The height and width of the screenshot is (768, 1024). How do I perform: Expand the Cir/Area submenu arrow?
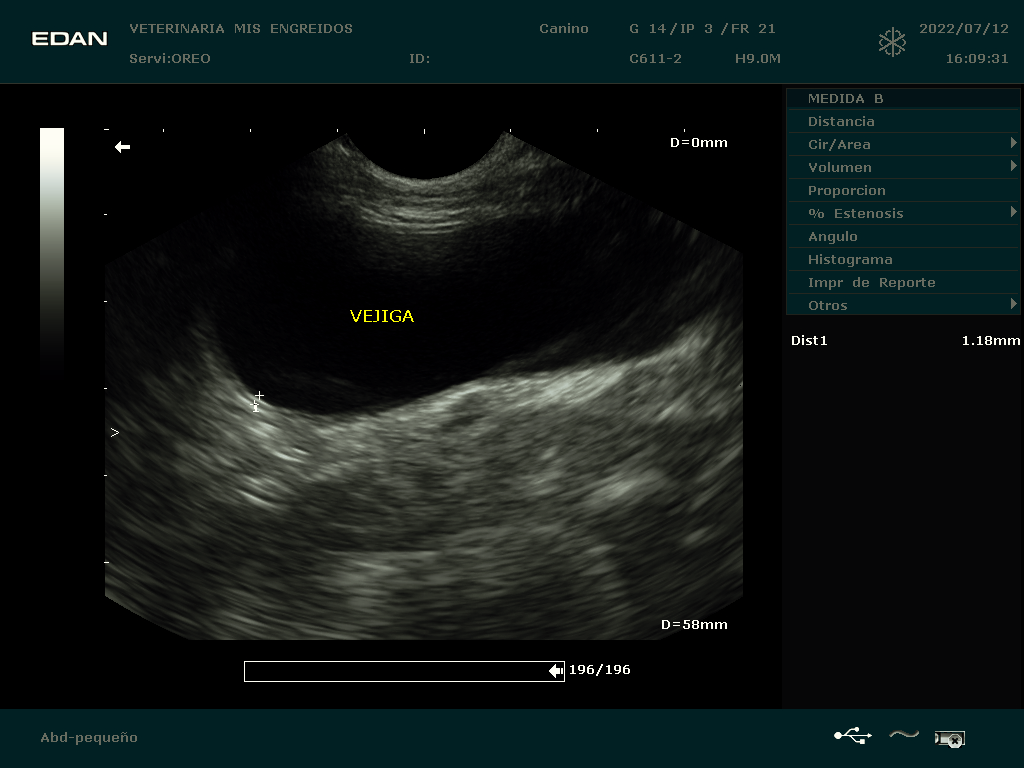click(1013, 144)
